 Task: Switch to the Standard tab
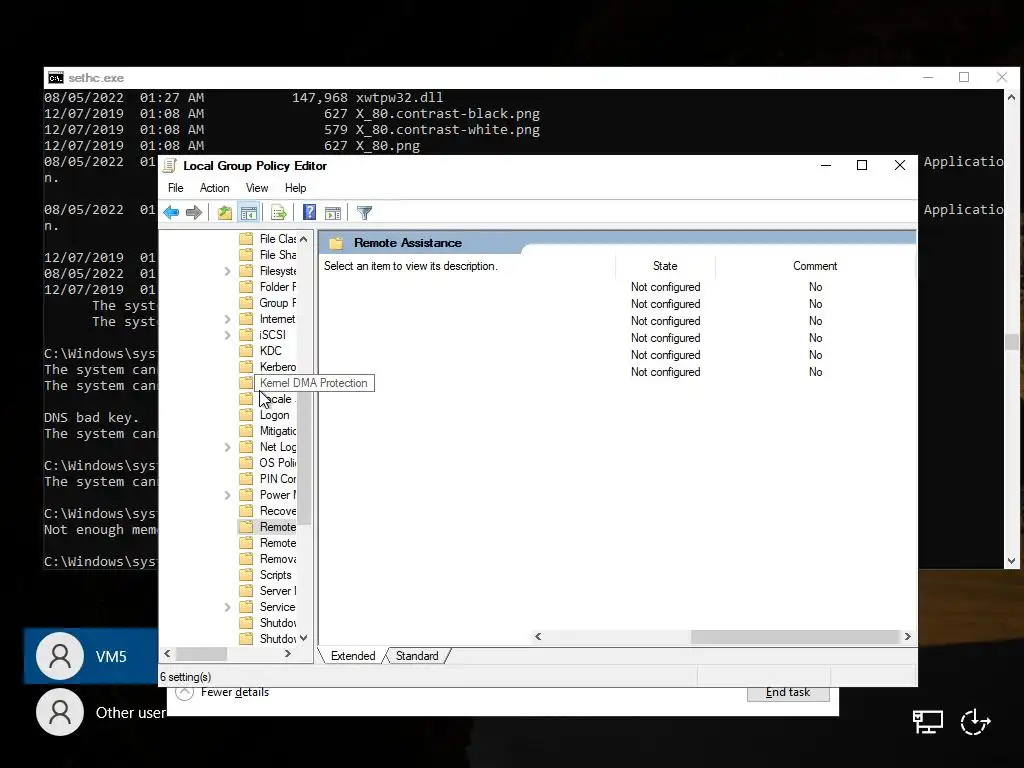point(417,656)
